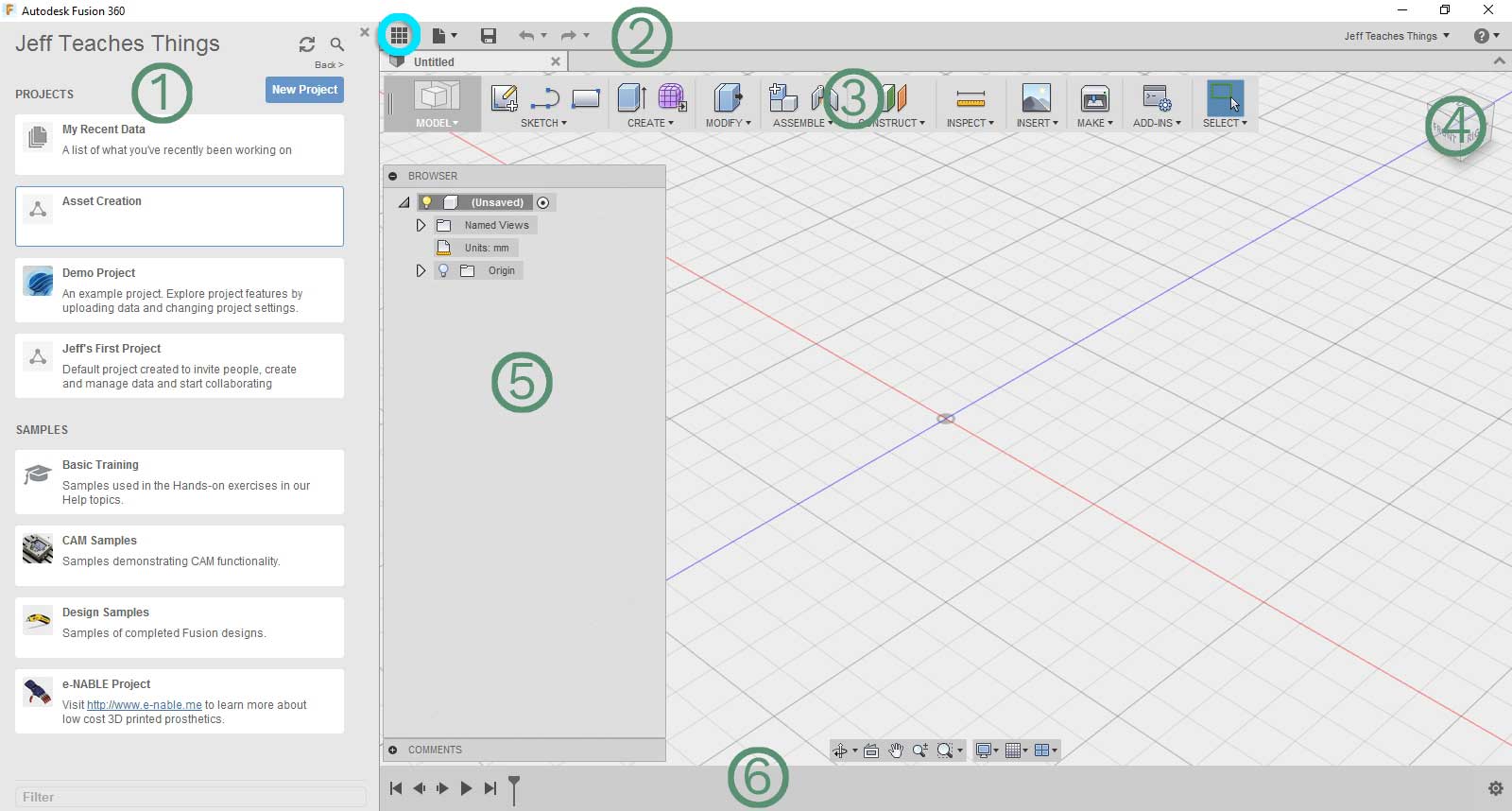Select the Create Sketch tool icon

[505, 98]
